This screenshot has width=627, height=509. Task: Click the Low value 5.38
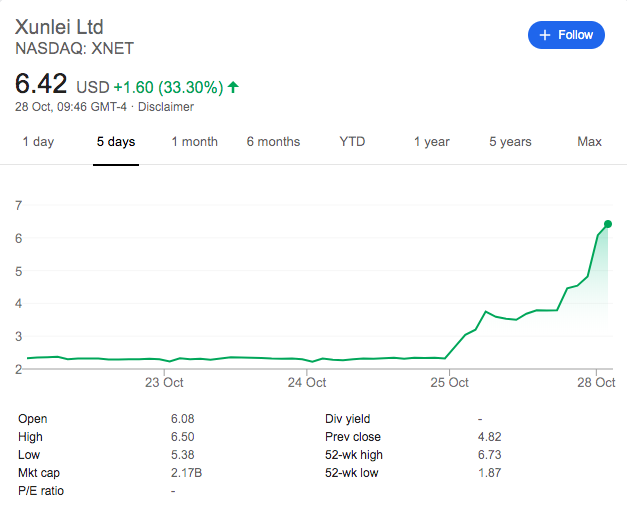tap(182, 455)
